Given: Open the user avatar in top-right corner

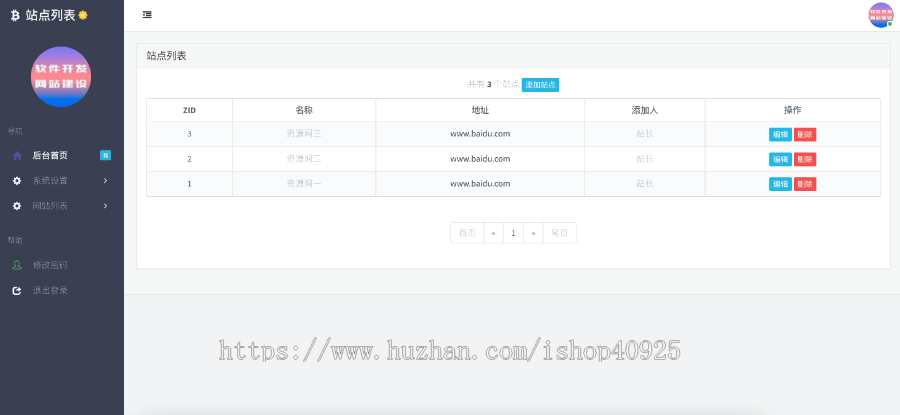Looking at the screenshot, I should [x=880, y=15].
